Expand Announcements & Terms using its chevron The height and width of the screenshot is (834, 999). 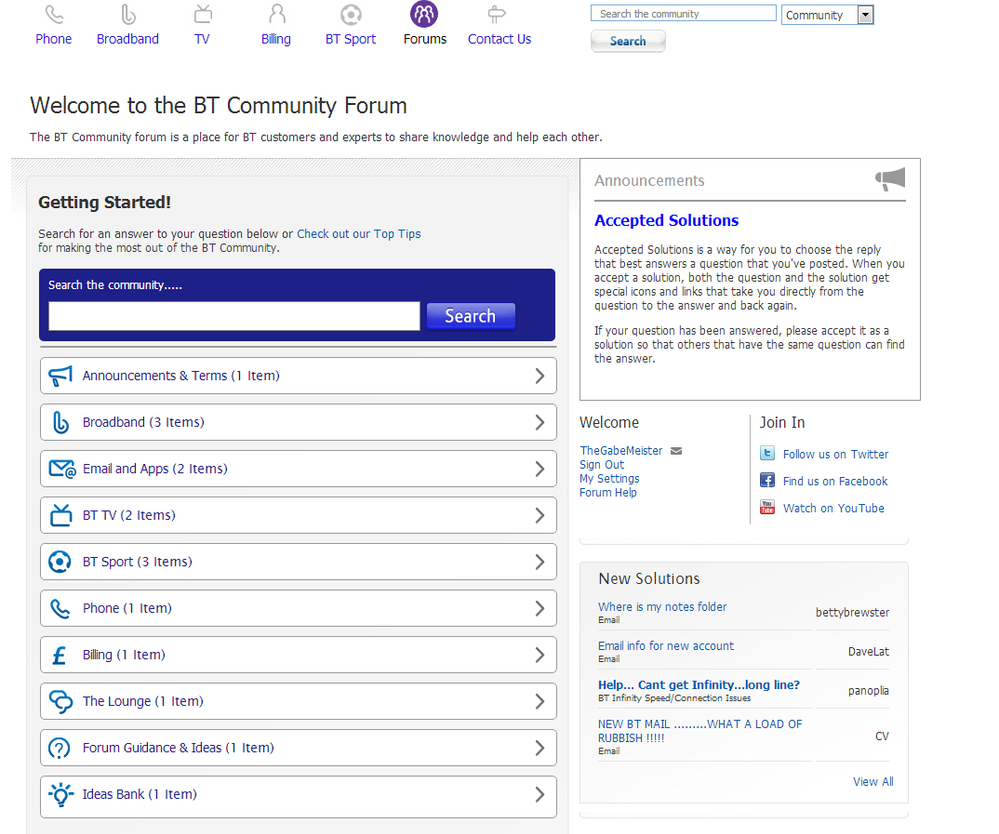pyautogui.click(x=540, y=376)
